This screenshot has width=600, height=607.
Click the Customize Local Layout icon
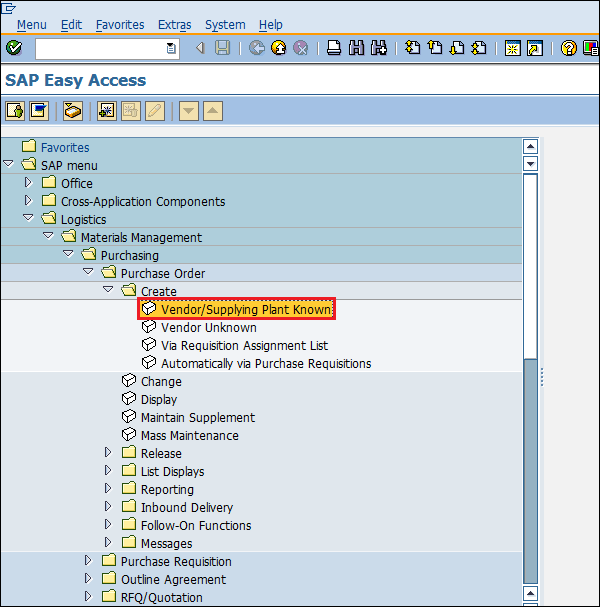click(591, 48)
